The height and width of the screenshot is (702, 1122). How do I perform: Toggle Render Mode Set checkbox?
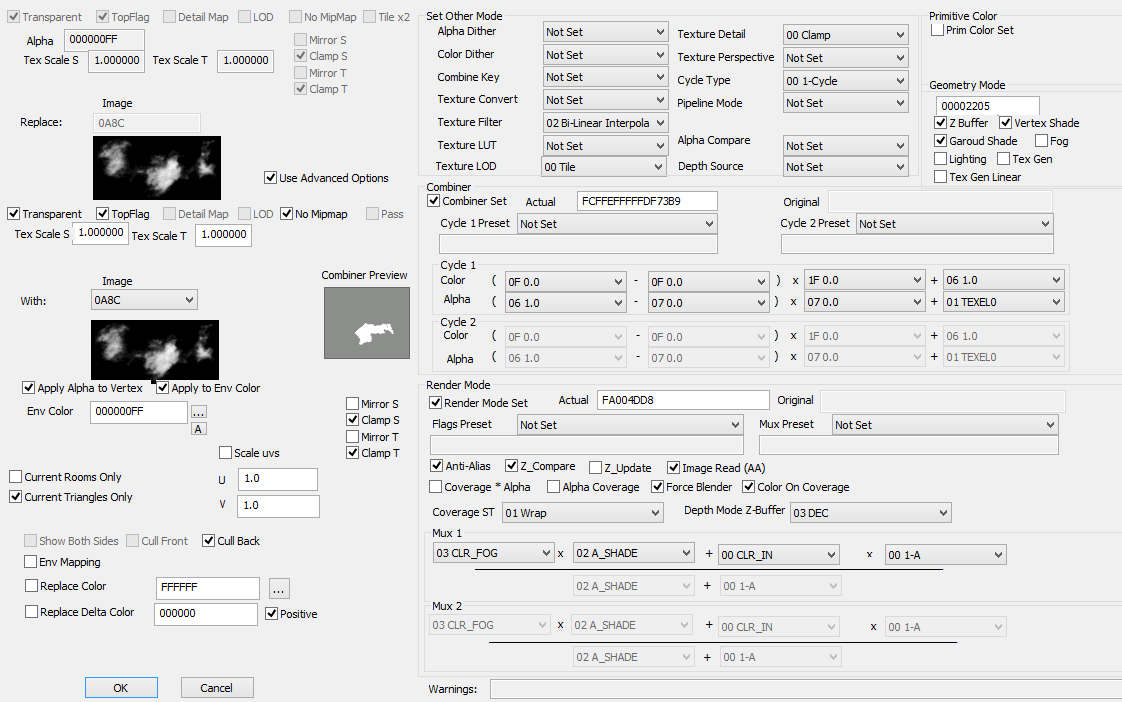[435, 403]
